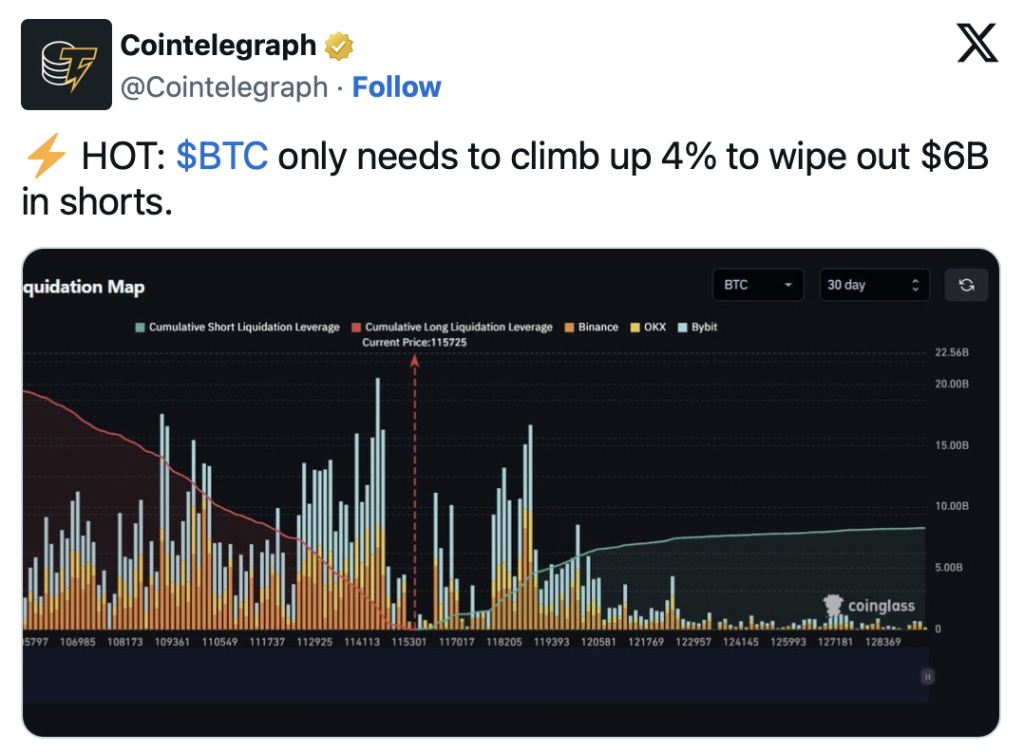Click the Cointelegraph profile avatar
Image resolution: width=1024 pixels, height=752 pixels.
tap(66, 64)
